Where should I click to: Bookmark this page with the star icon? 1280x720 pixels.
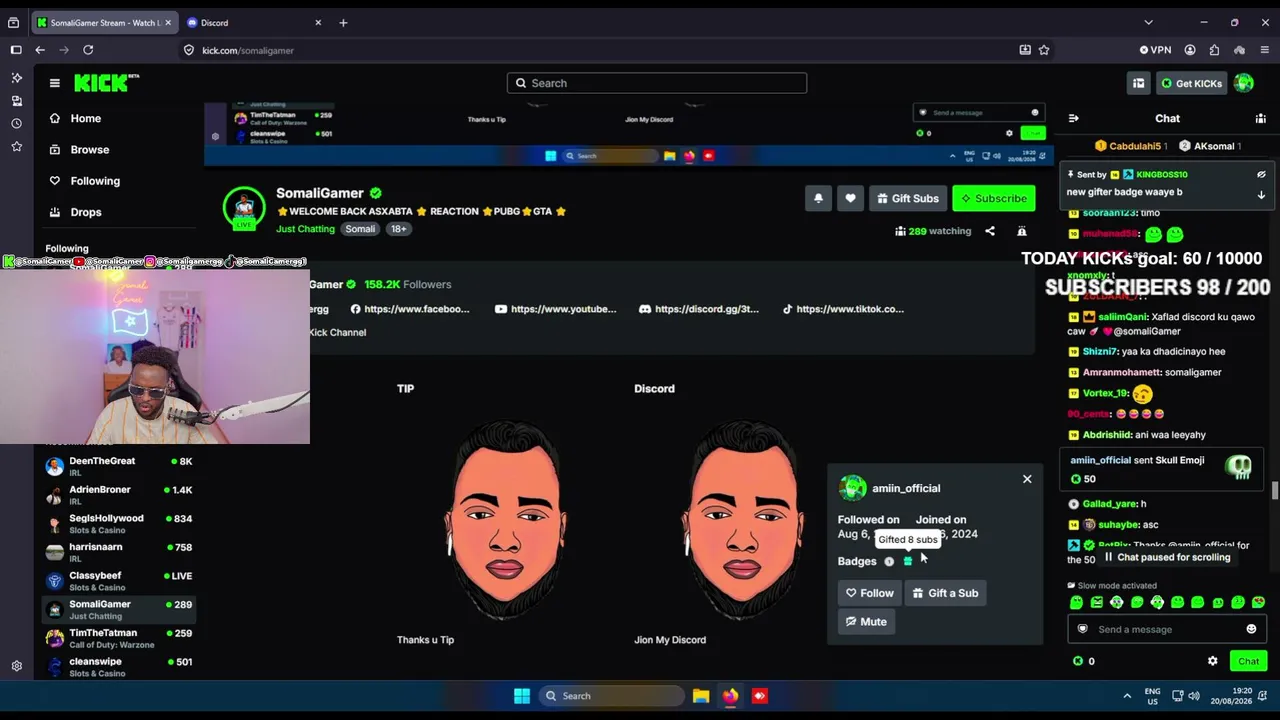tap(1044, 50)
